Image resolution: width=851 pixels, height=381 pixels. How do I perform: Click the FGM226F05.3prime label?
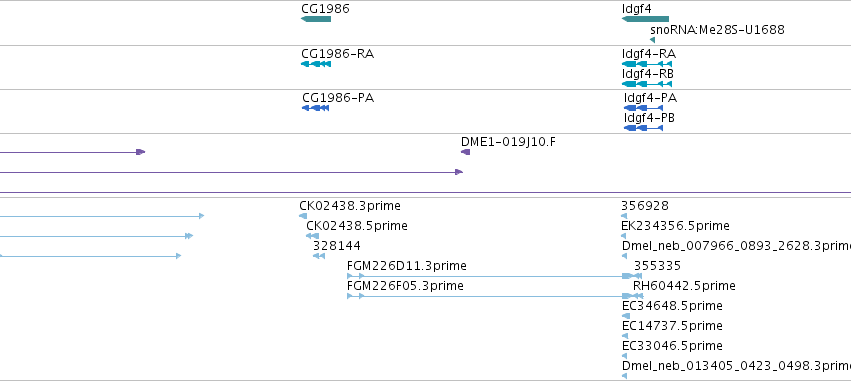(x=405, y=286)
